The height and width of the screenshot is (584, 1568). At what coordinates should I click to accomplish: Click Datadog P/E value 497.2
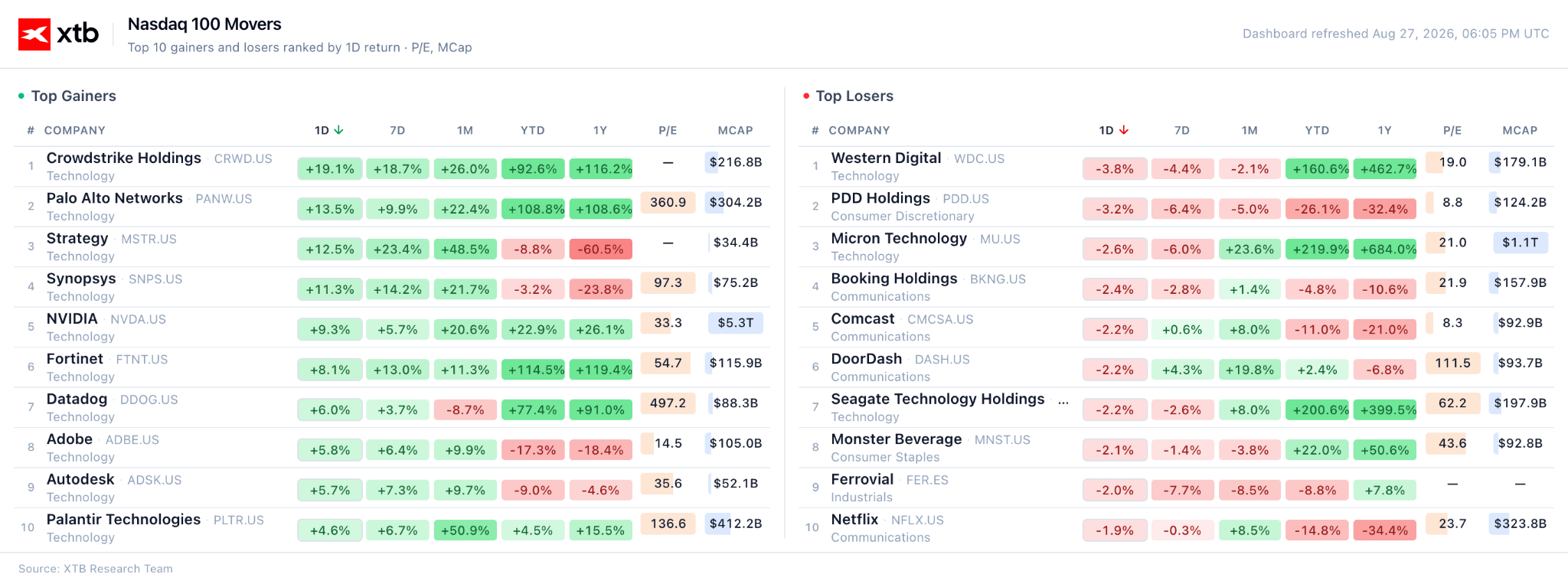click(x=668, y=403)
